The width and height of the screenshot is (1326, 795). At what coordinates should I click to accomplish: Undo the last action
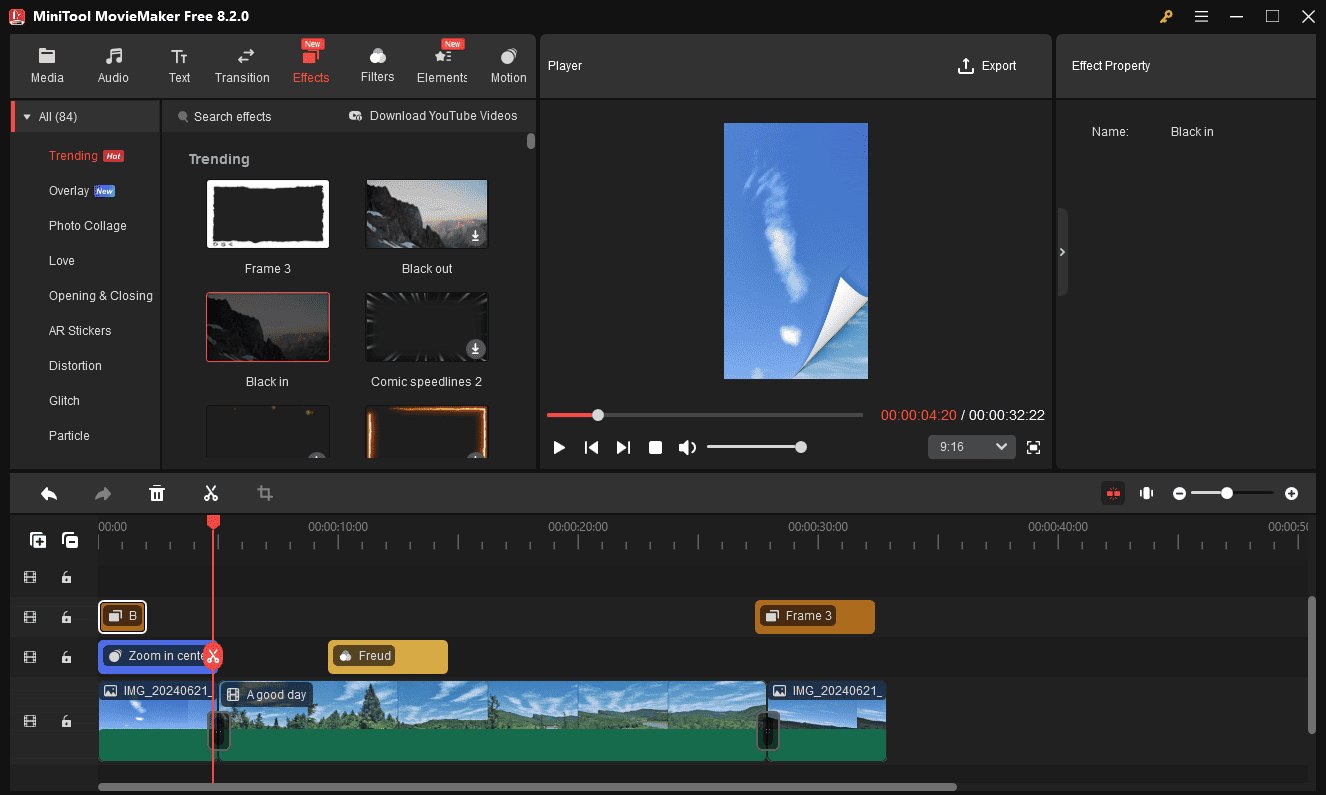49,493
